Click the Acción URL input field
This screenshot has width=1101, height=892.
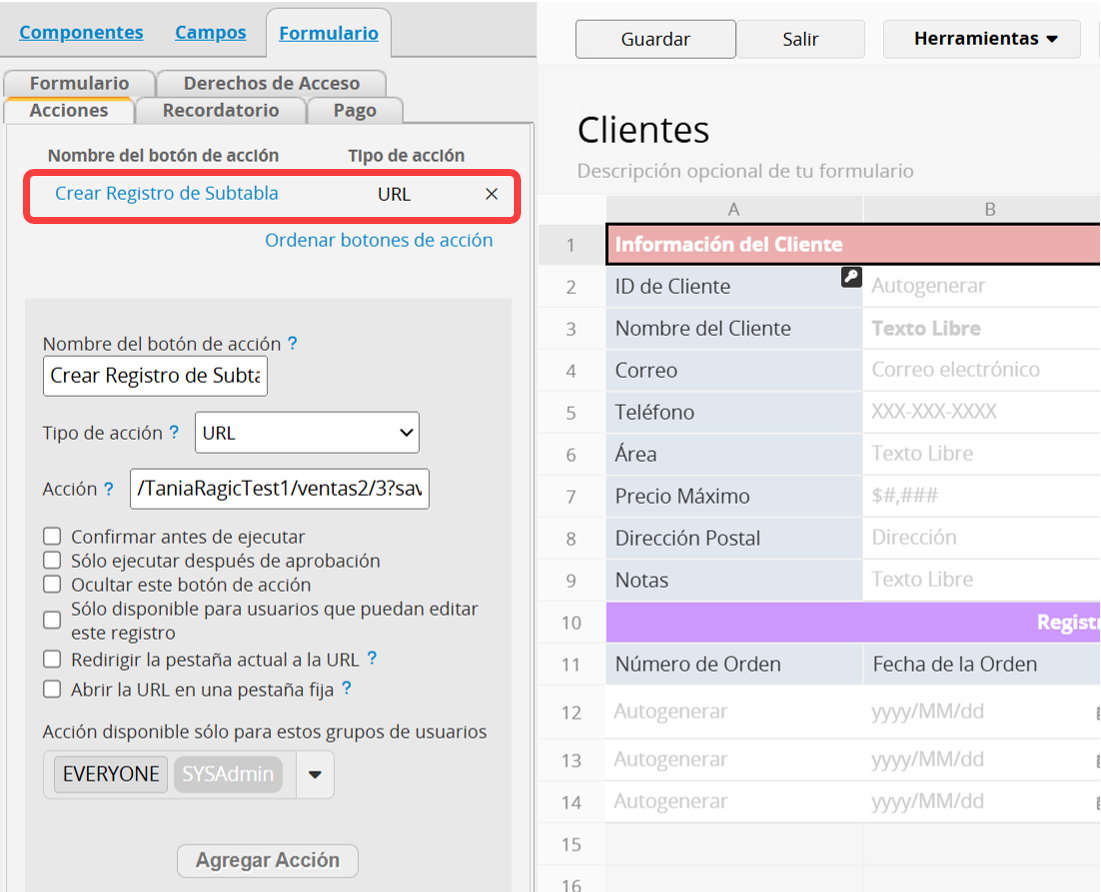(x=280, y=489)
